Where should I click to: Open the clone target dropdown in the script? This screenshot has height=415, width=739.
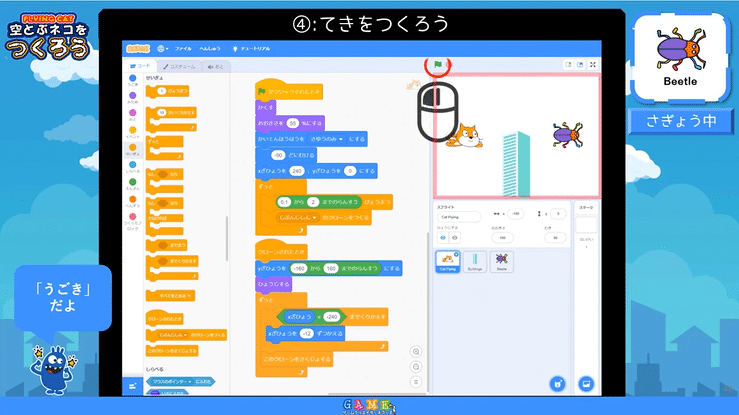click(298, 218)
